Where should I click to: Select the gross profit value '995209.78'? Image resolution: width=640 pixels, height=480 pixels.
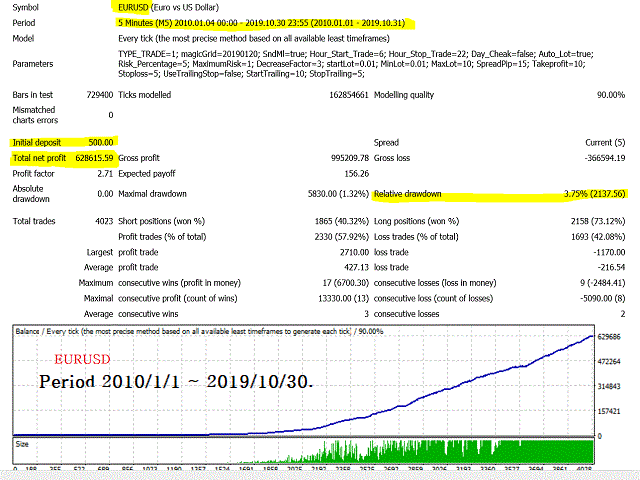pyautogui.click(x=350, y=158)
